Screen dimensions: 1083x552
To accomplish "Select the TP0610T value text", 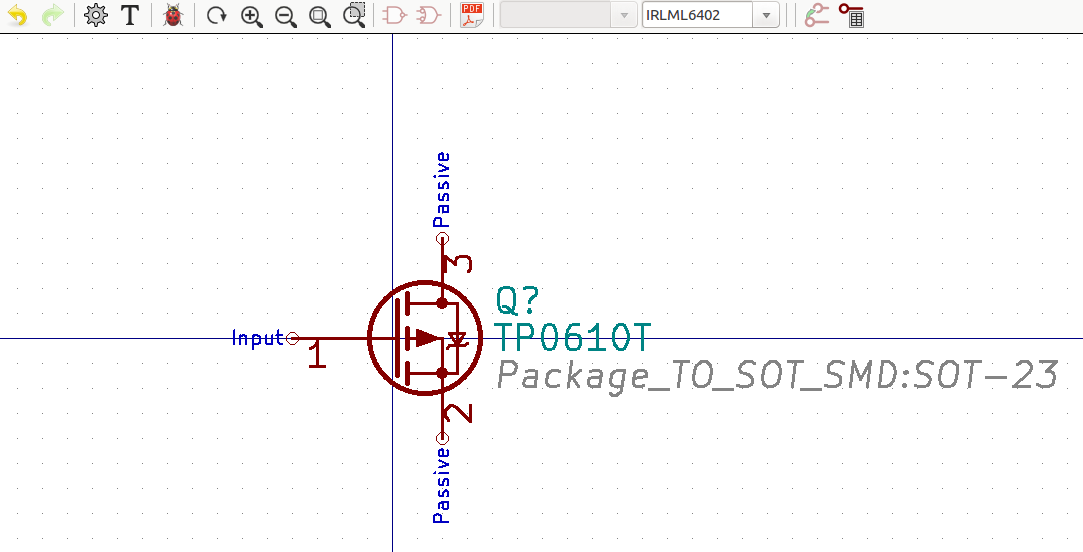I will pyautogui.click(x=574, y=339).
